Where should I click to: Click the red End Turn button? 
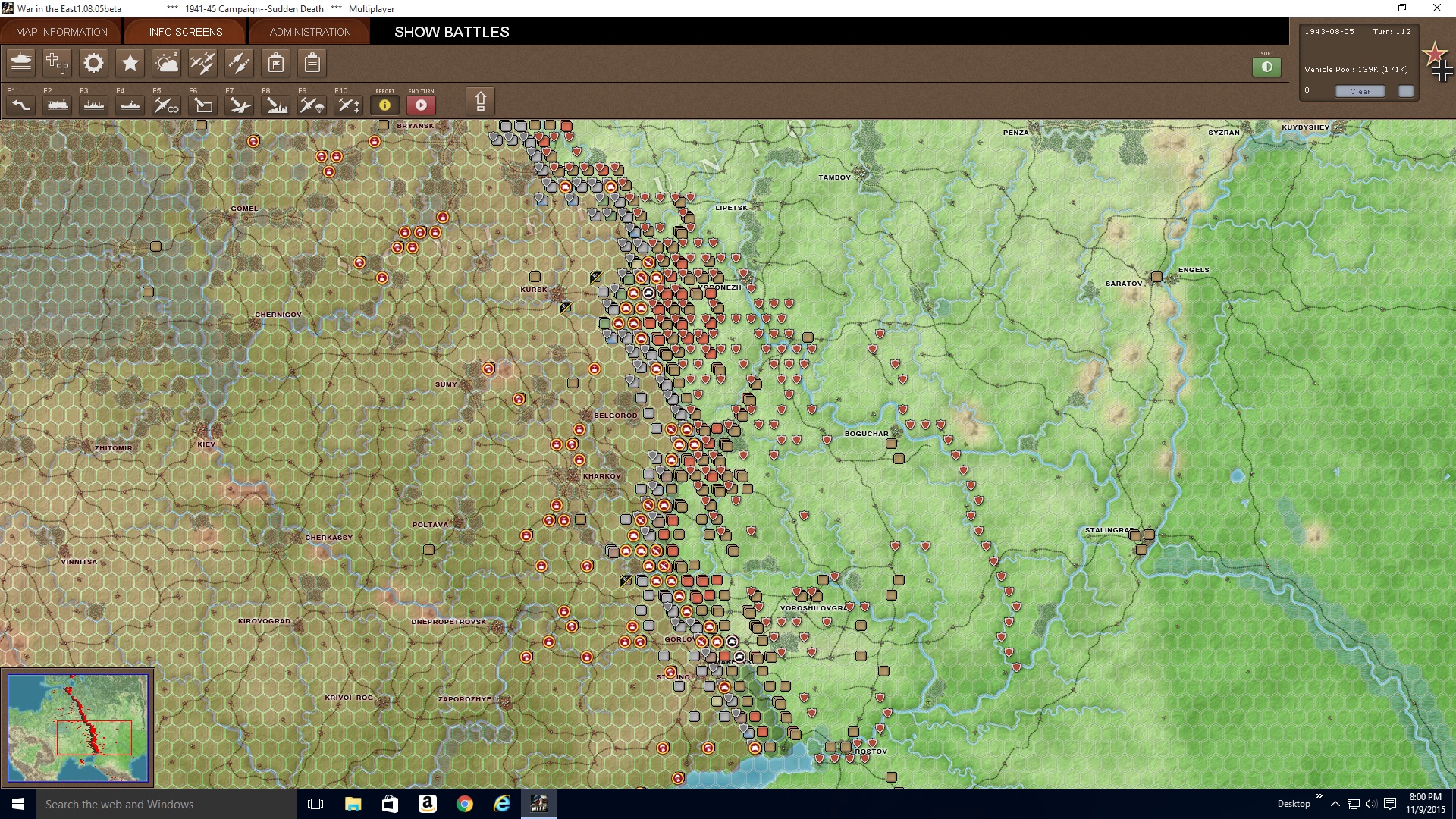click(x=421, y=105)
